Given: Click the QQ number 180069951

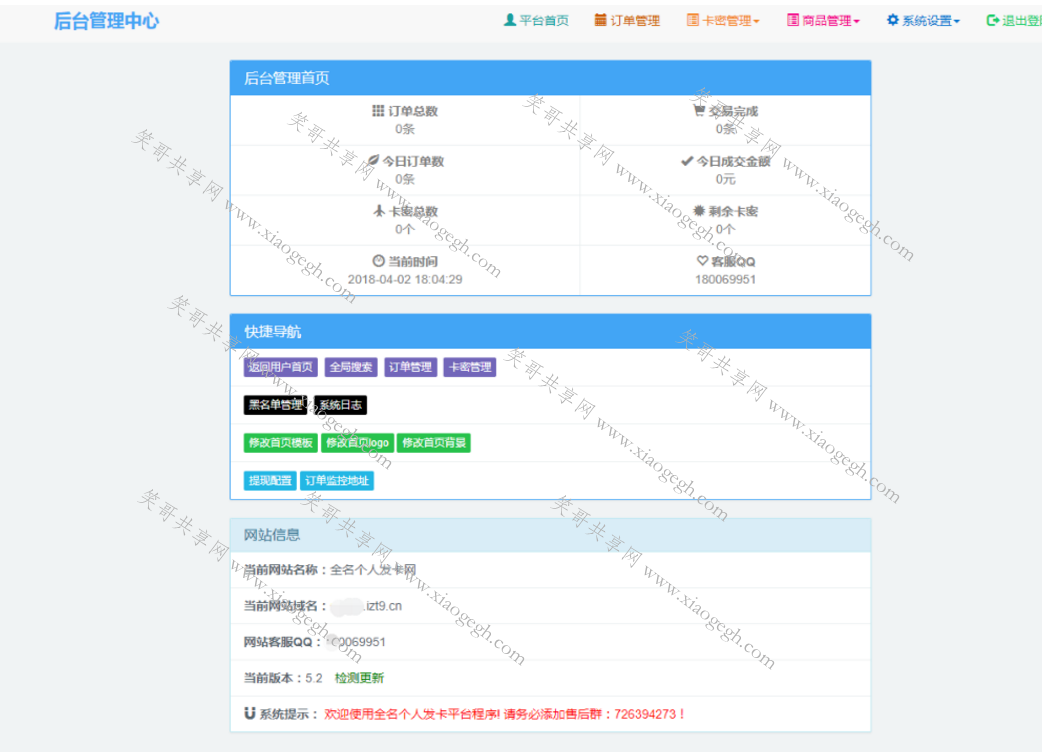Looking at the screenshot, I should [725, 279].
